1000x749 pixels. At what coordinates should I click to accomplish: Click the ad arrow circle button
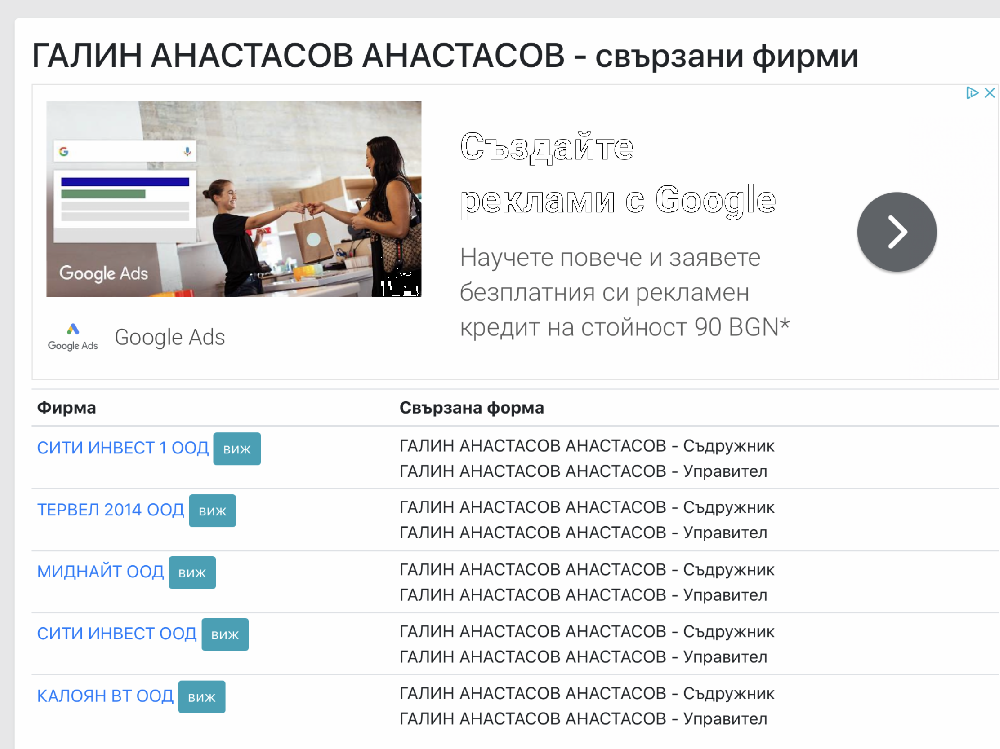tap(896, 232)
